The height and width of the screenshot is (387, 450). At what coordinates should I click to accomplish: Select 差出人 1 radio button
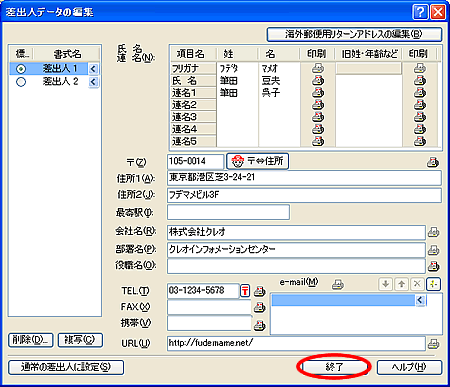click(21, 69)
